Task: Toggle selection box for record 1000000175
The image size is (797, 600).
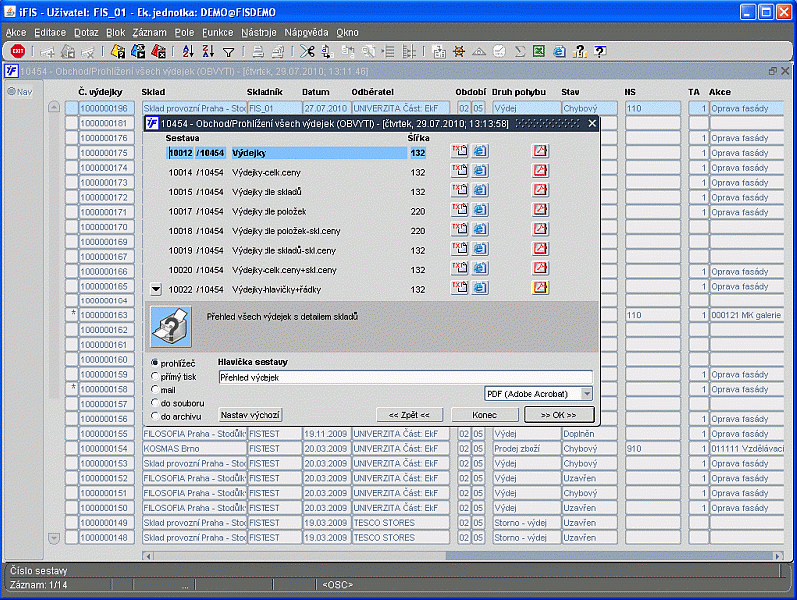Action: [71, 153]
